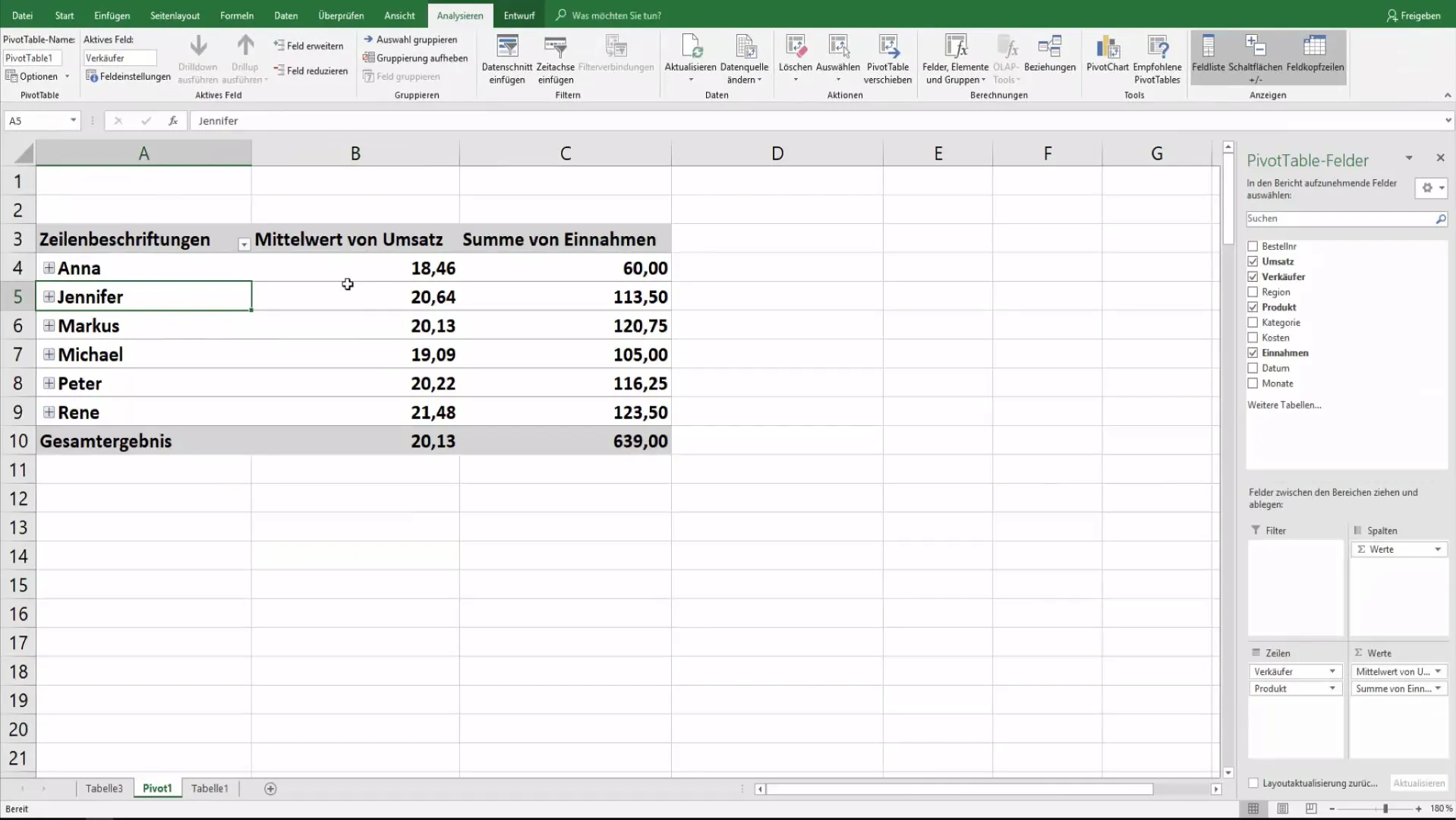Expand the Rene row group
This screenshot has width=1456, height=820.
click(49, 412)
